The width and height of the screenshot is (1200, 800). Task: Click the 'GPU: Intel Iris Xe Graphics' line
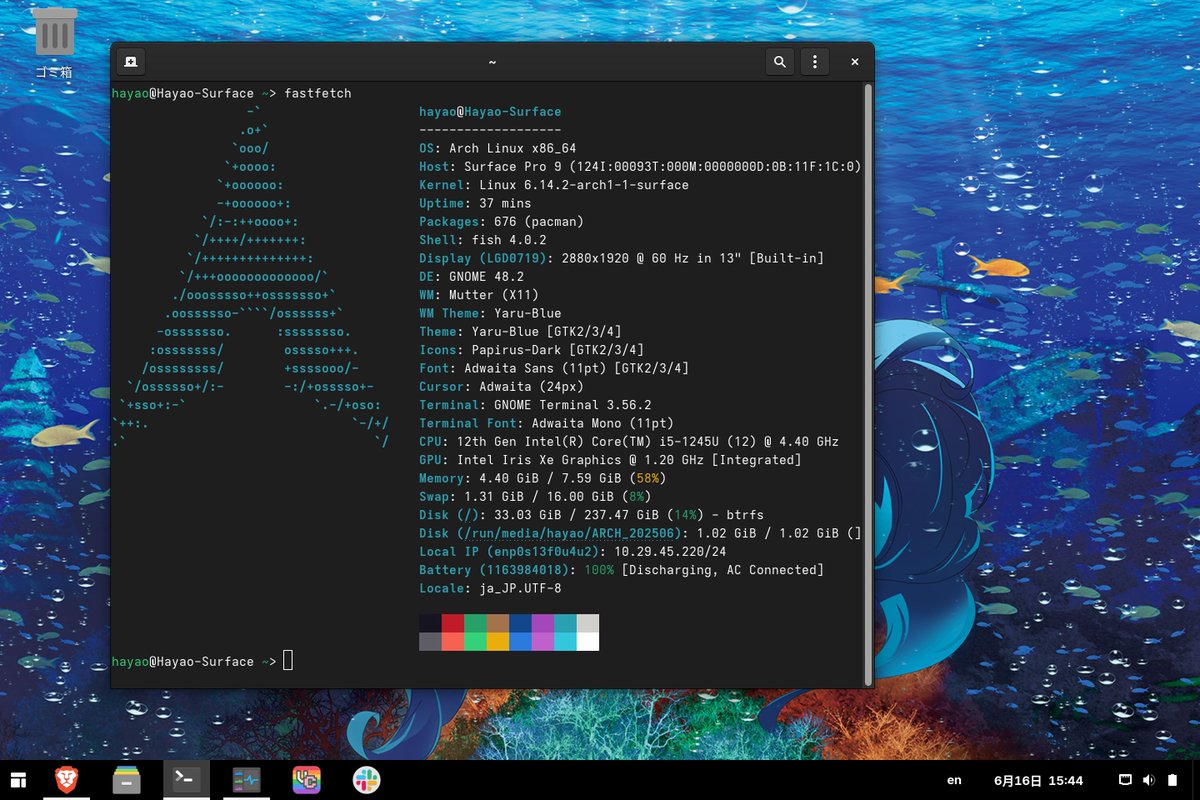pos(610,460)
